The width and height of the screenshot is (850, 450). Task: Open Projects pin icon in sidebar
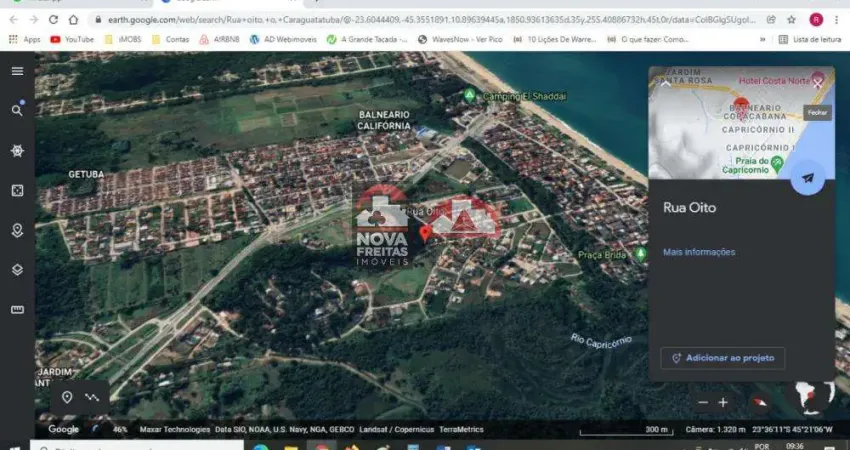point(17,230)
